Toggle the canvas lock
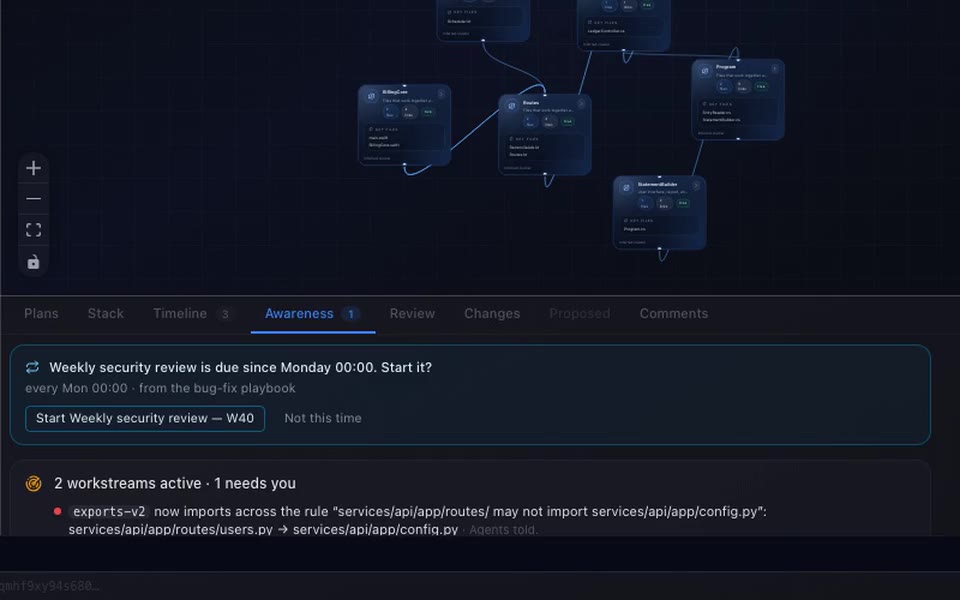 (x=34, y=261)
